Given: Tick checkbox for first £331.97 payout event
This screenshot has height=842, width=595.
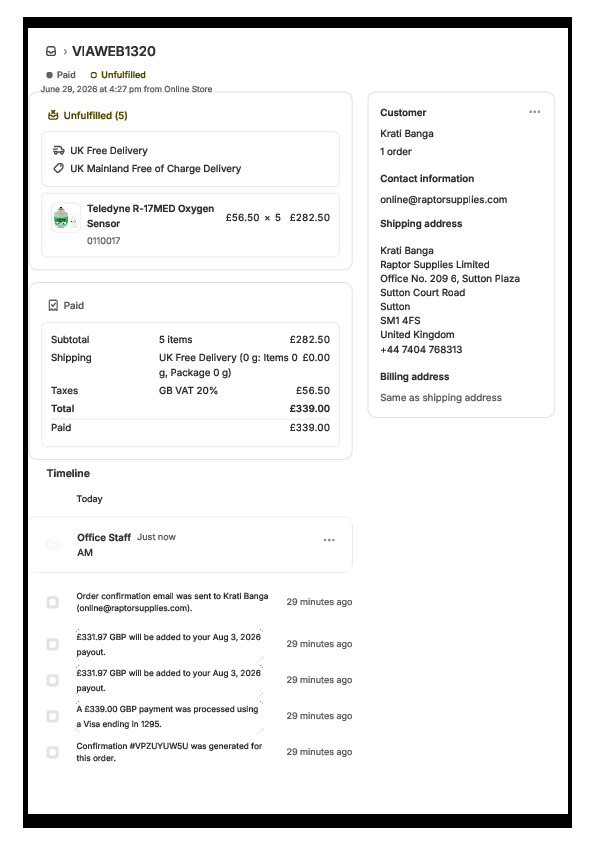Looking at the screenshot, I should [53, 644].
